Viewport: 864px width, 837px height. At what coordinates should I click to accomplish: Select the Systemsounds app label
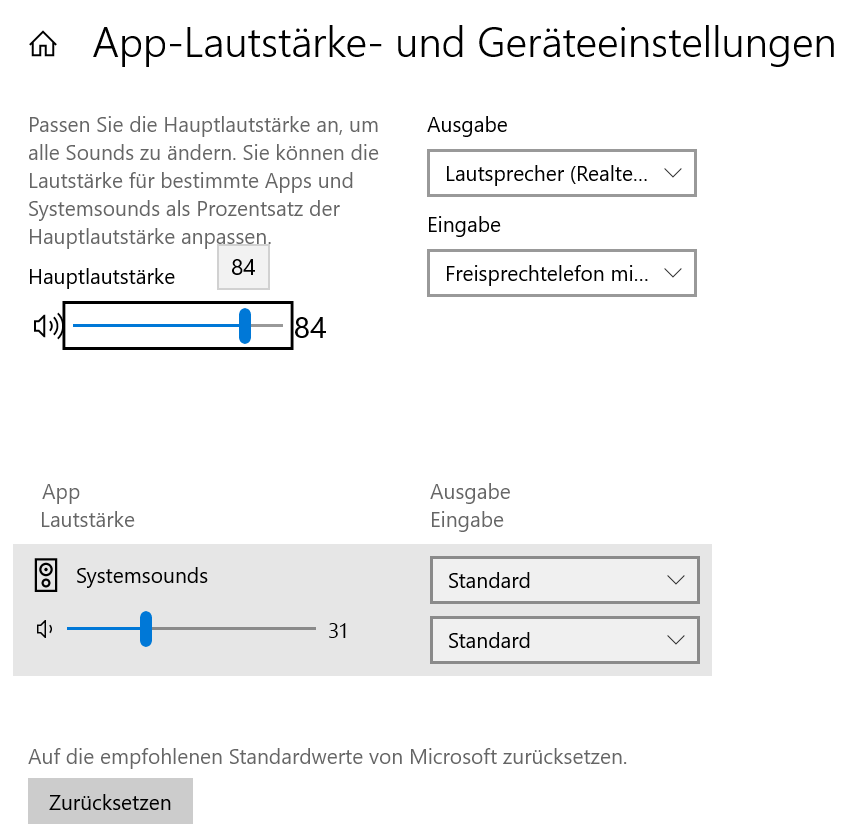tap(142, 576)
